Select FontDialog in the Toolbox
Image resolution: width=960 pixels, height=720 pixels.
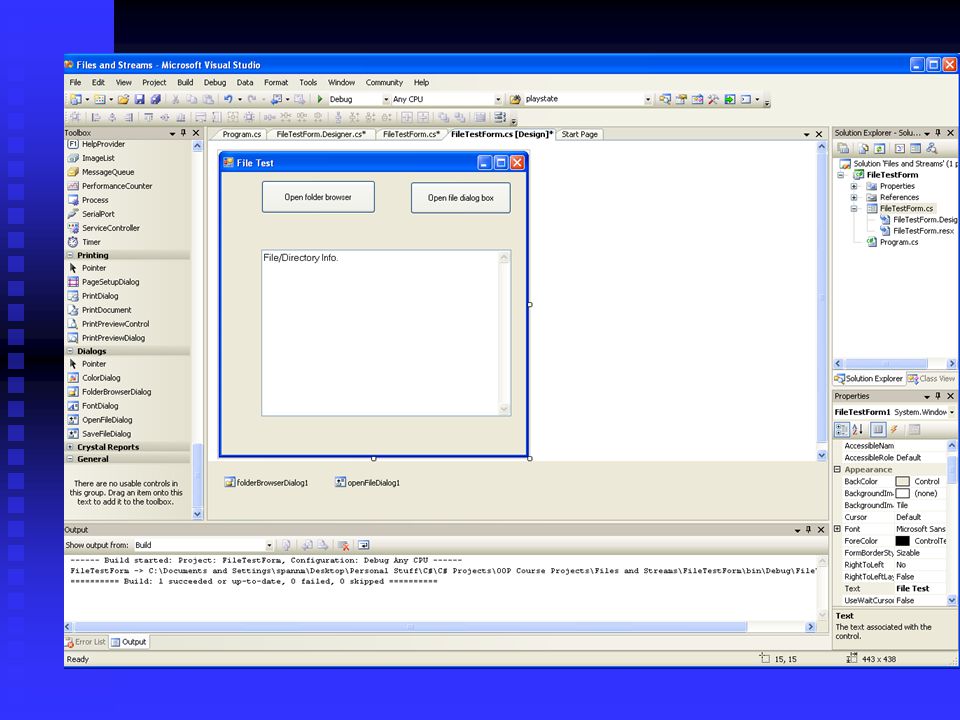100,406
